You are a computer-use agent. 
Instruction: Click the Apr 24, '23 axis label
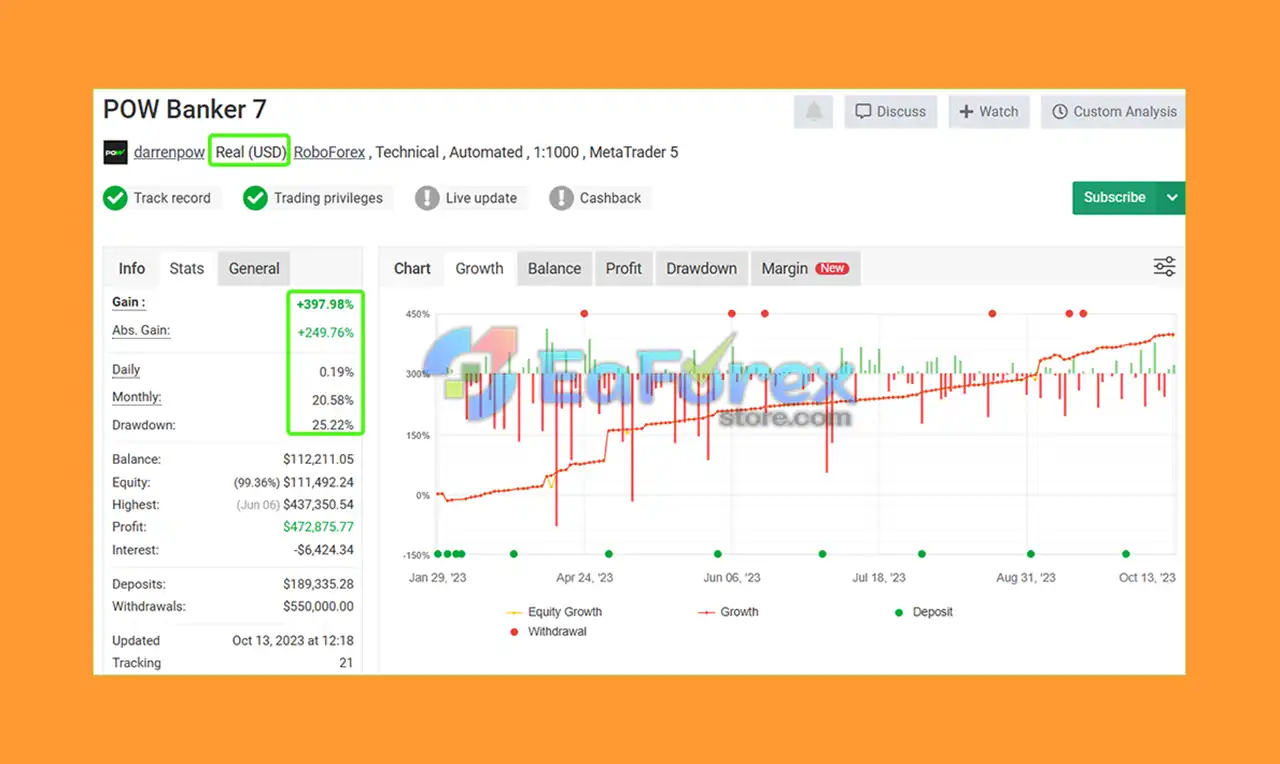(x=585, y=578)
